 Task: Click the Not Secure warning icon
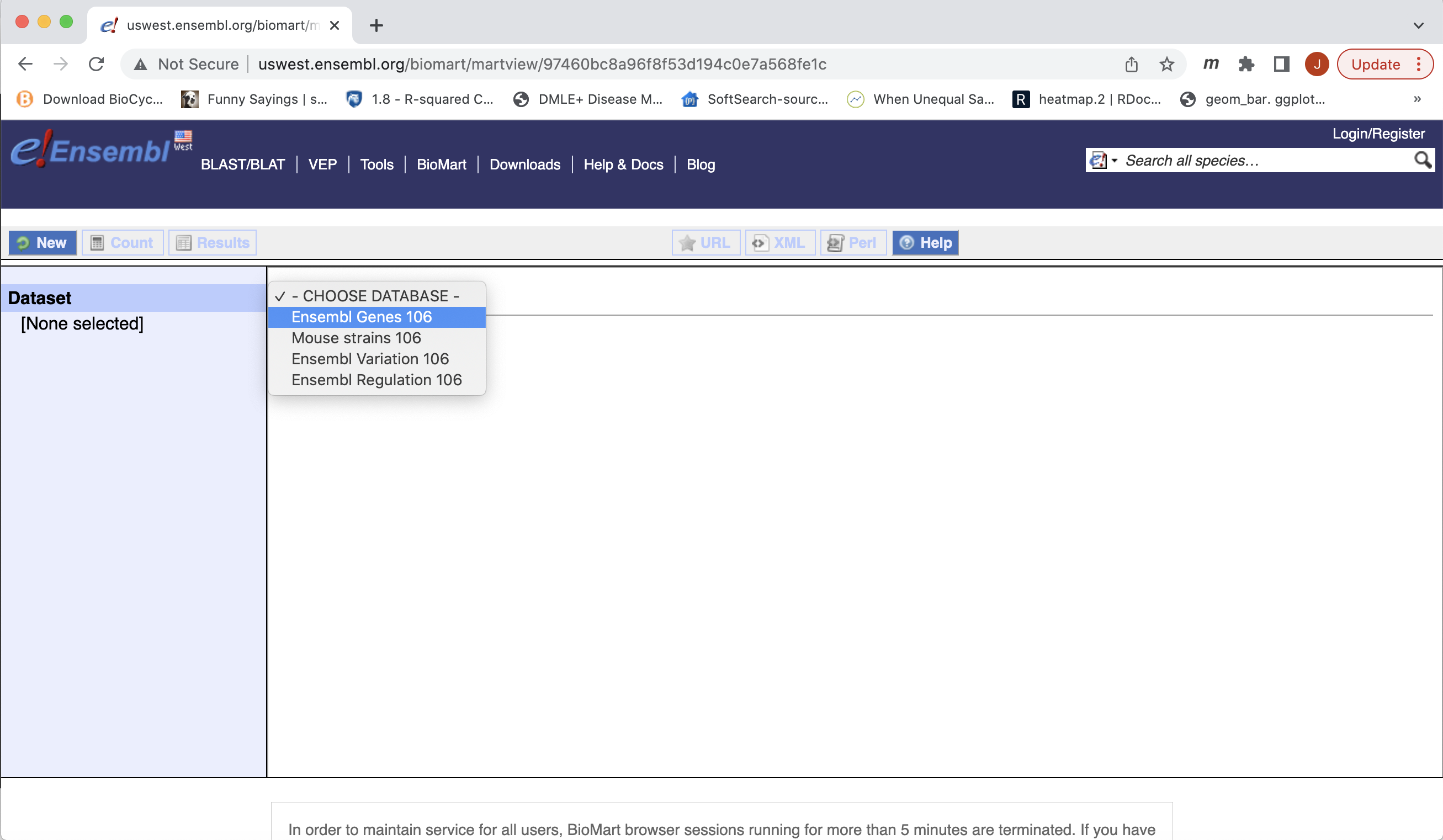(140, 64)
